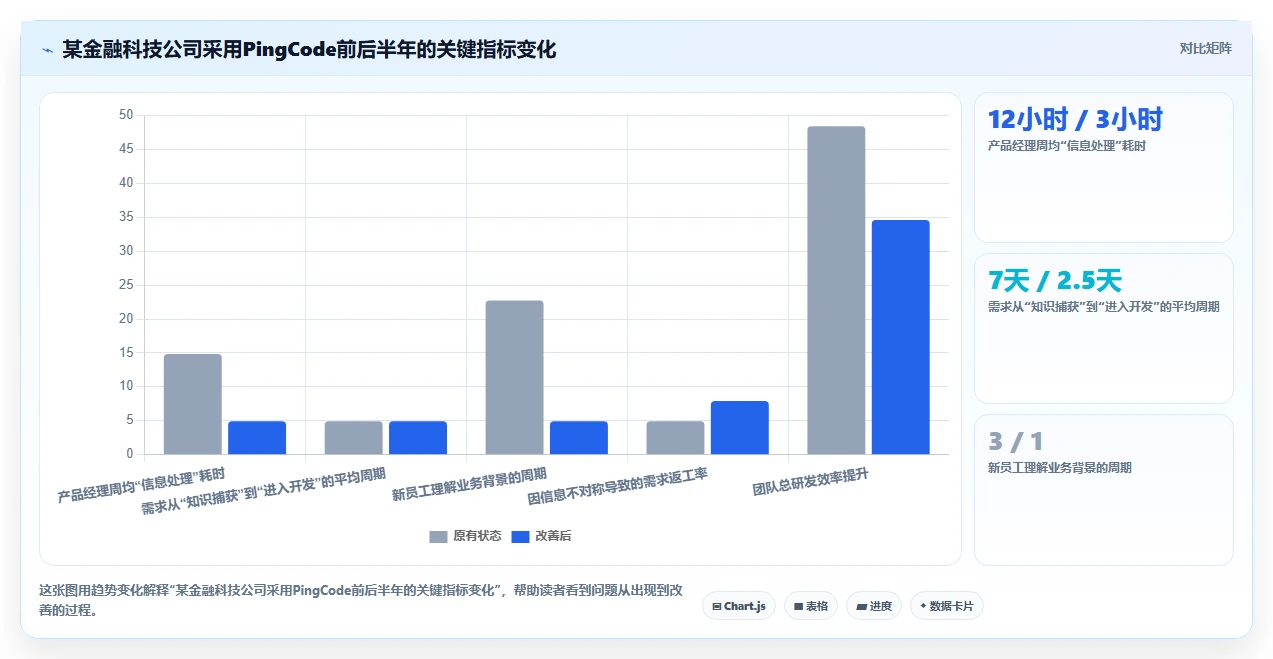This screenshot has width=1273, height=659.
Task: Click the x-axis label 团队总研发效率提升
Action: pyautogui.click(x=811, y=482)
